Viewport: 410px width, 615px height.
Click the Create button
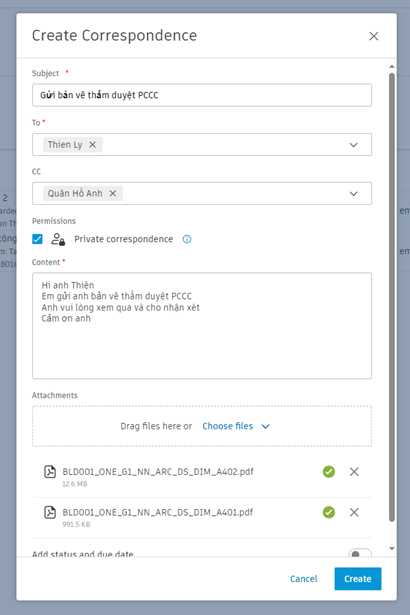[x=358, y=579]
